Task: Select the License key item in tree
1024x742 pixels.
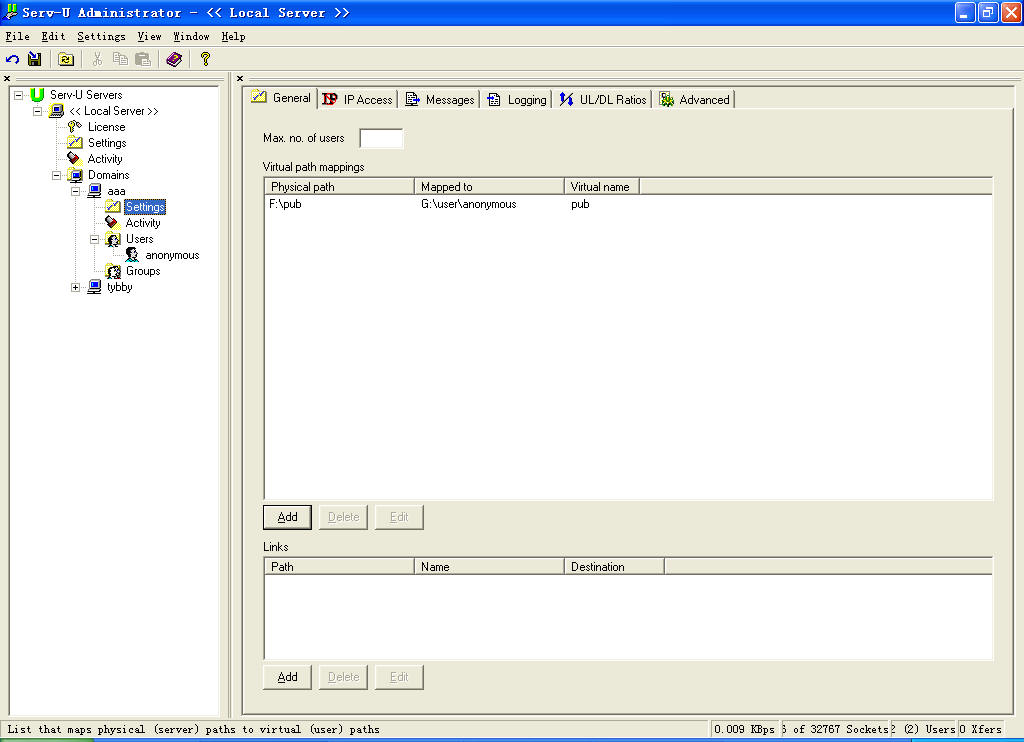Action: [x=106, y=127]
